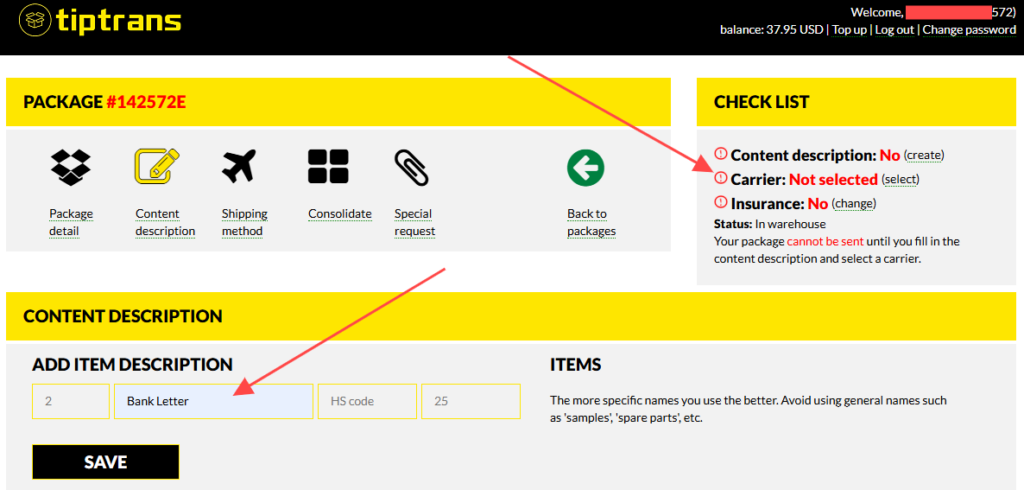
Task: Click the red 'cannot be sent' text
Action: [825, 241]
